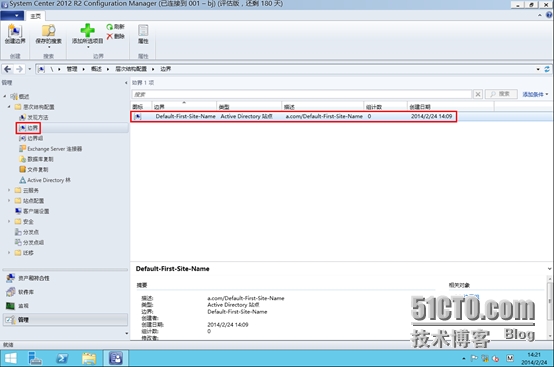554x367 pixels.
Task: Click the Refresh (刷新) ribbon button
Action: pyautogui.click(x=115, y=27)
